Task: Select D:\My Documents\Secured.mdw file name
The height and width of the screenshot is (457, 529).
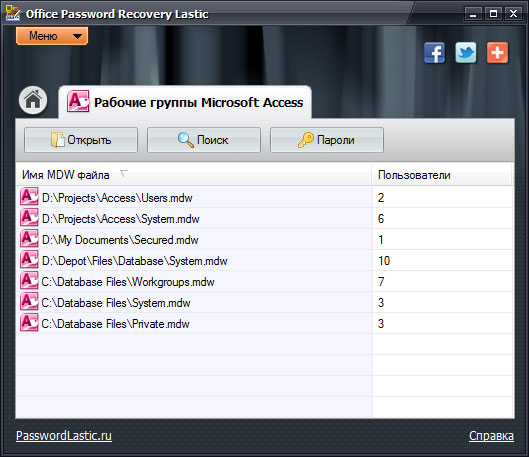Action: pyautogui.click(x=120, y=240)
